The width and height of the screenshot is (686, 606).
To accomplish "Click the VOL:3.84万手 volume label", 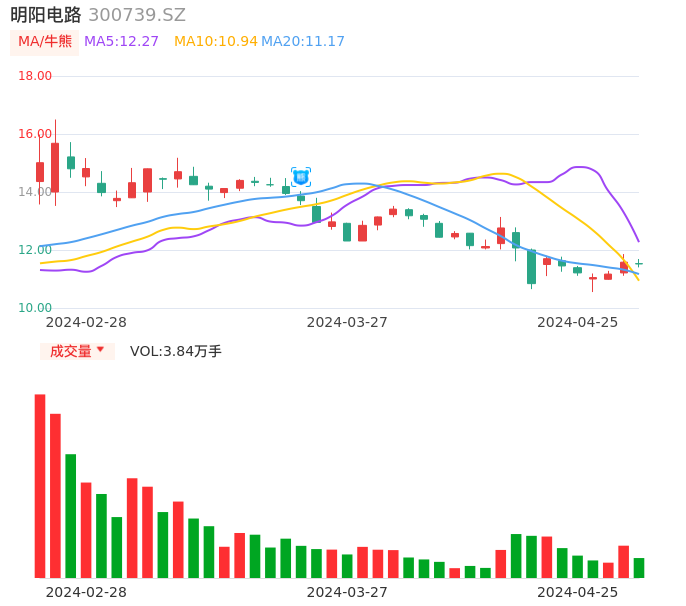I will tap(176, 351).
